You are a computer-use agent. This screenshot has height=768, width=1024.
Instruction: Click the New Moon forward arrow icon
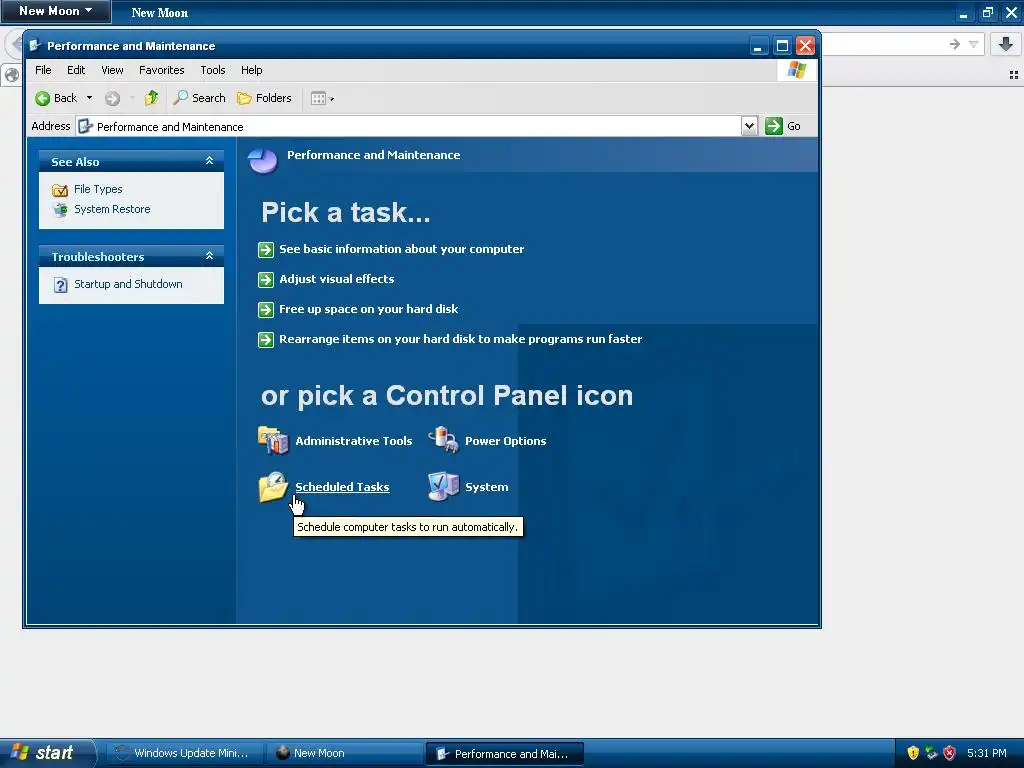click(955, 44)
